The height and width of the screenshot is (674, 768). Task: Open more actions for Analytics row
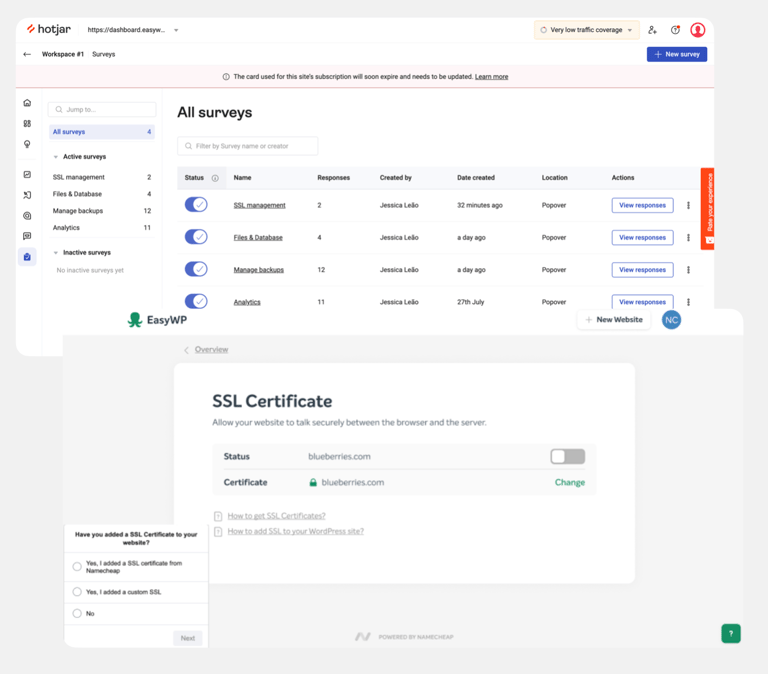[x=688, y=302]
